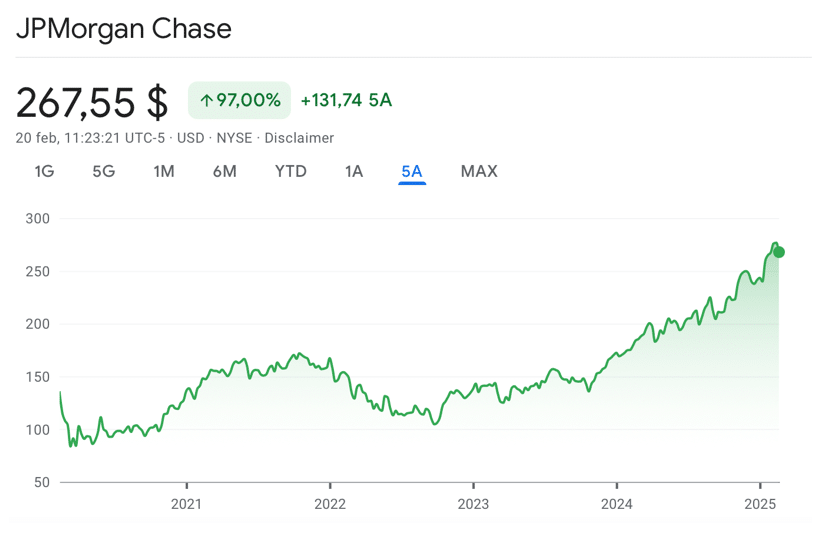
Task: Click the active 5A range tab
Action: click(412, 171)
